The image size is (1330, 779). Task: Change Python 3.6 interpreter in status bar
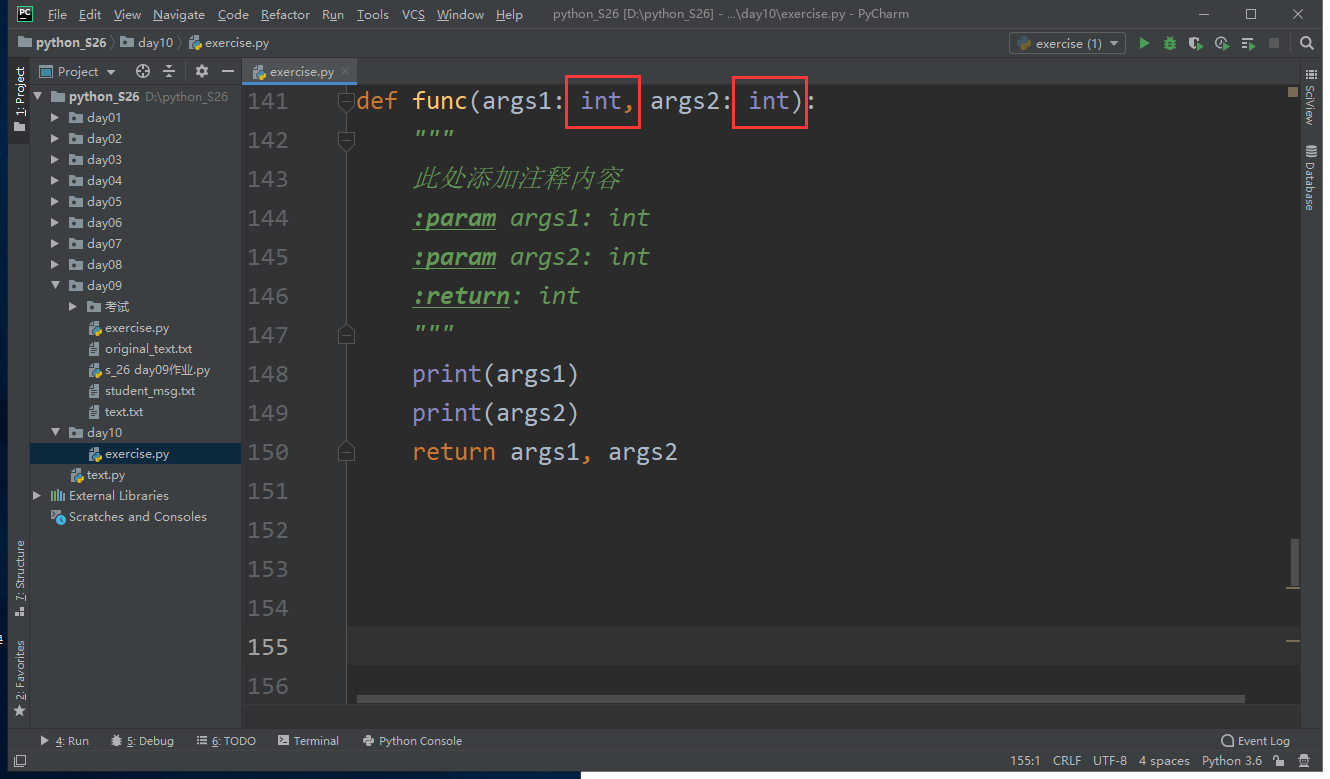[x=1231, y=761]
